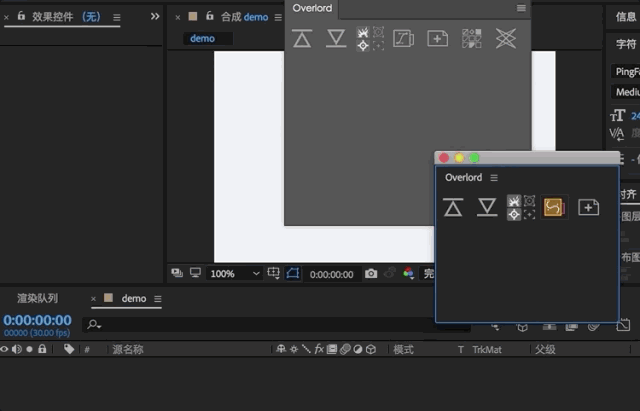Click the label tag column header
The image size is (640, 411).
(x=69, y=349)
